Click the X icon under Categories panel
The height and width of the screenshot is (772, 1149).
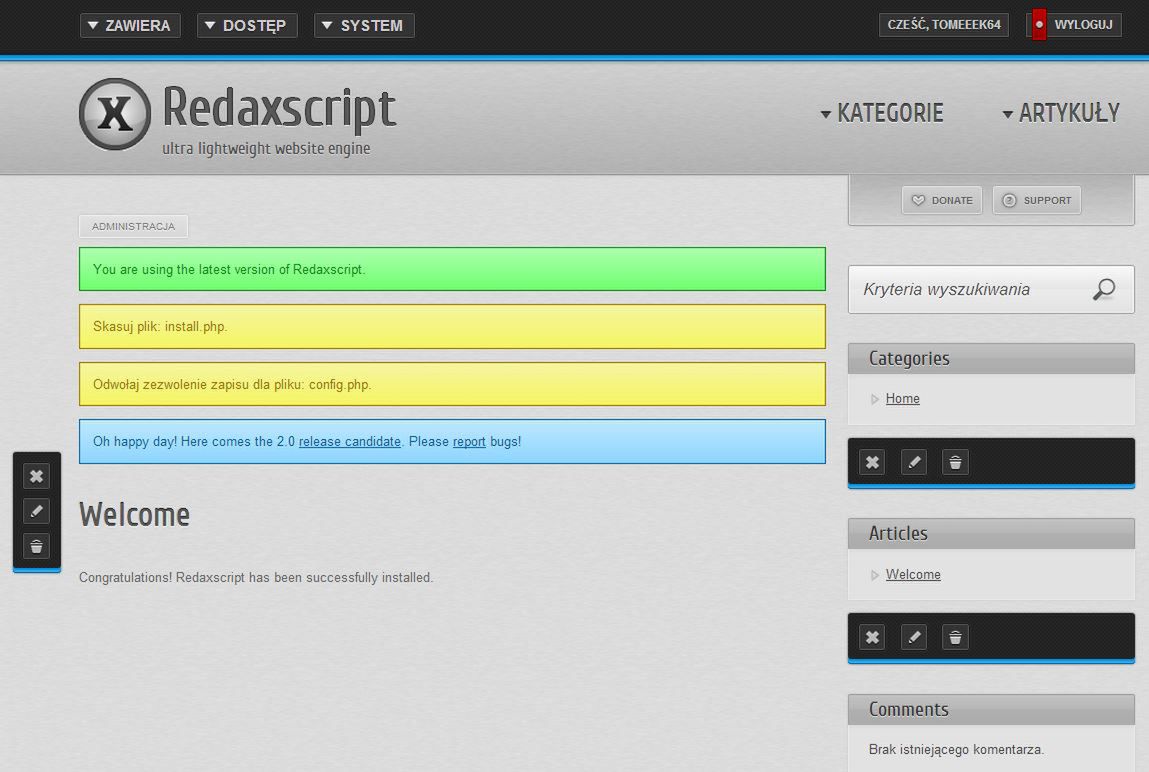coord(872,462)
